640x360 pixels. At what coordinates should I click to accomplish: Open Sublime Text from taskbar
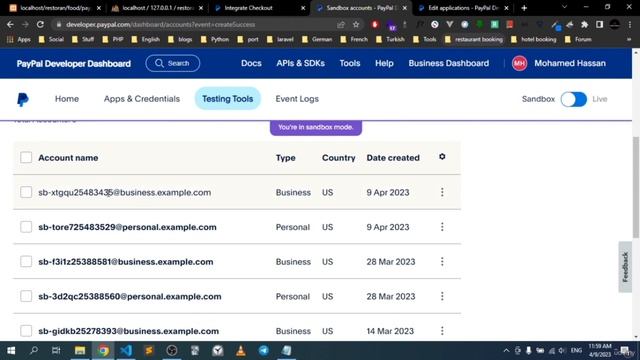click(x=149, y=350)
